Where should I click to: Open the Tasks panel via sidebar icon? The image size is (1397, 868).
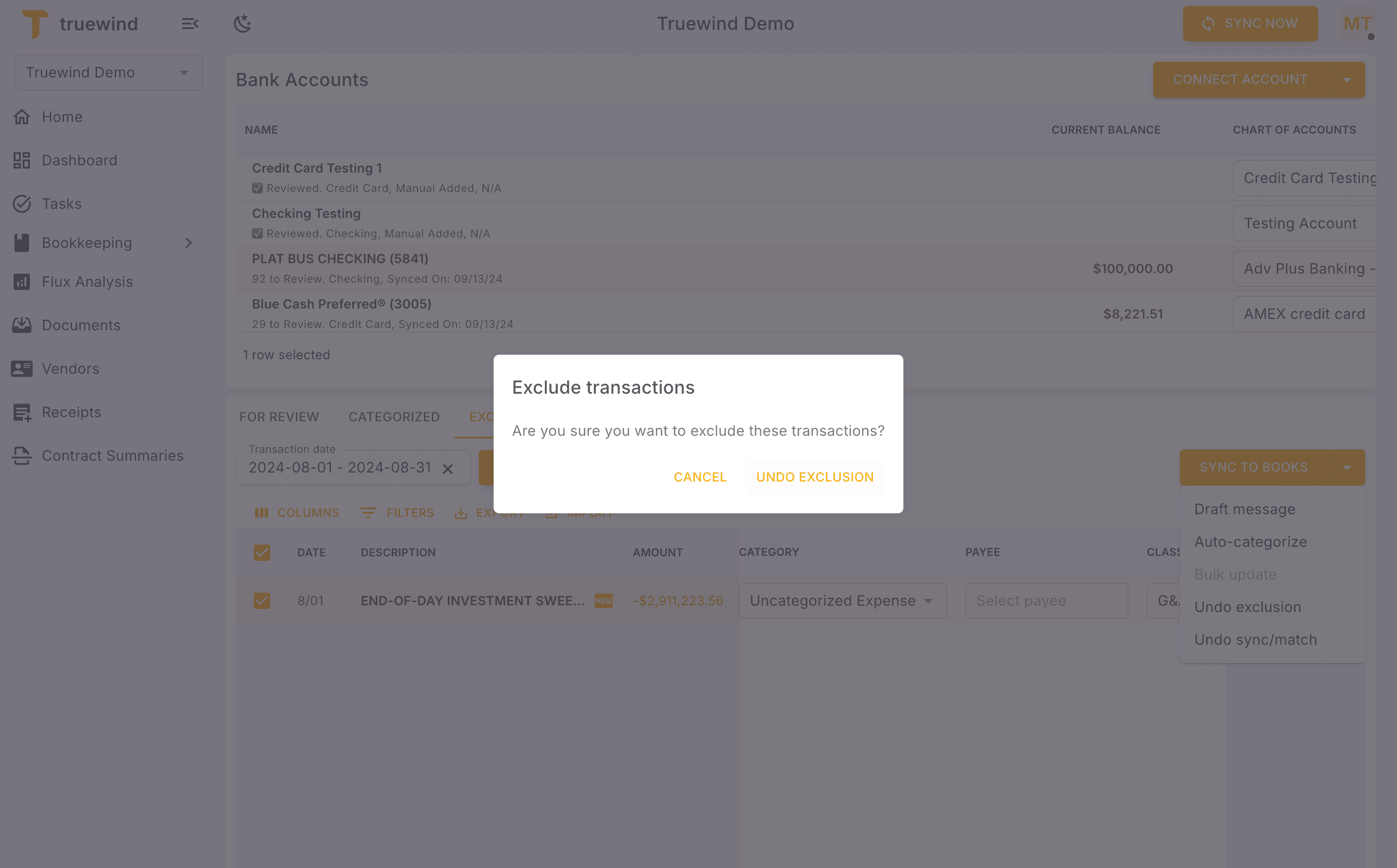coord(22,204)
